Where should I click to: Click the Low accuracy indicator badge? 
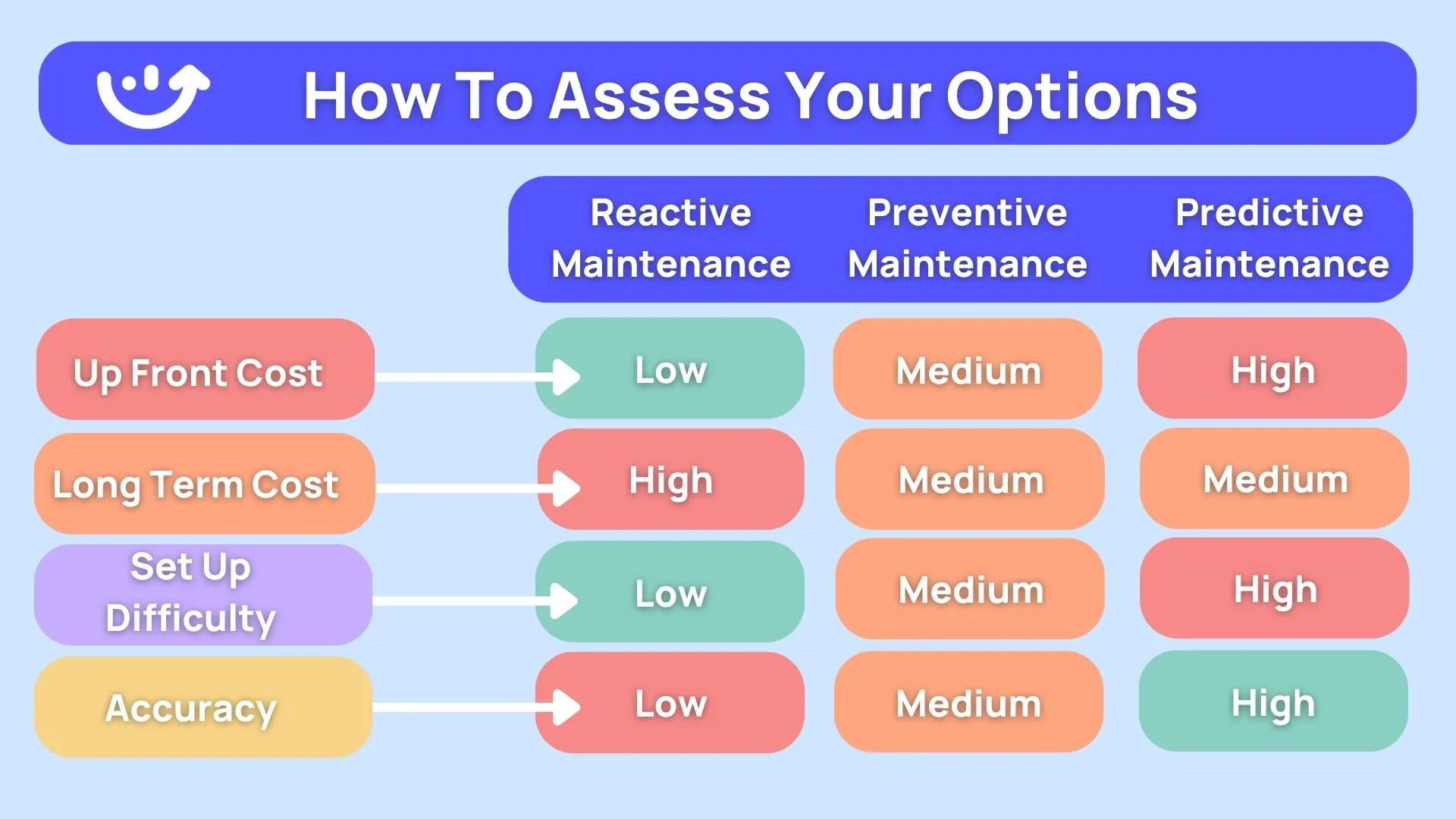click(670, 705)
